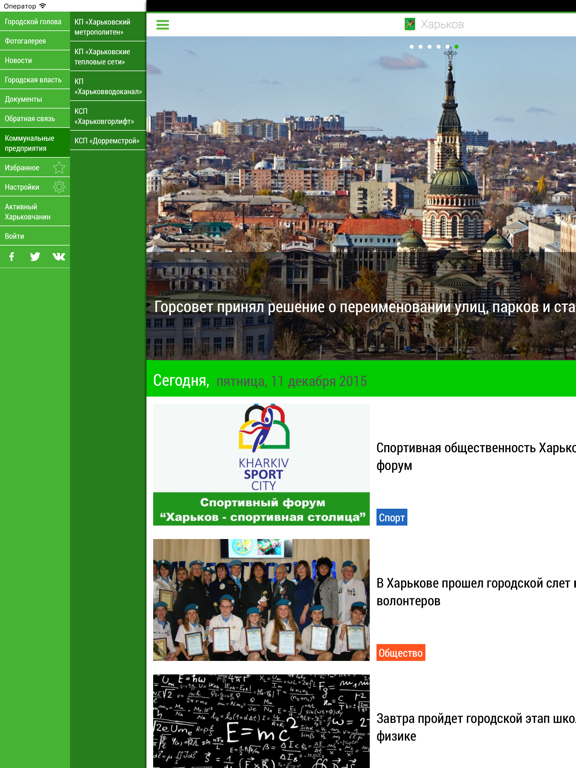Open Обратная связь menu item
The width and height of the screenshot is (576, 768).
35,119
